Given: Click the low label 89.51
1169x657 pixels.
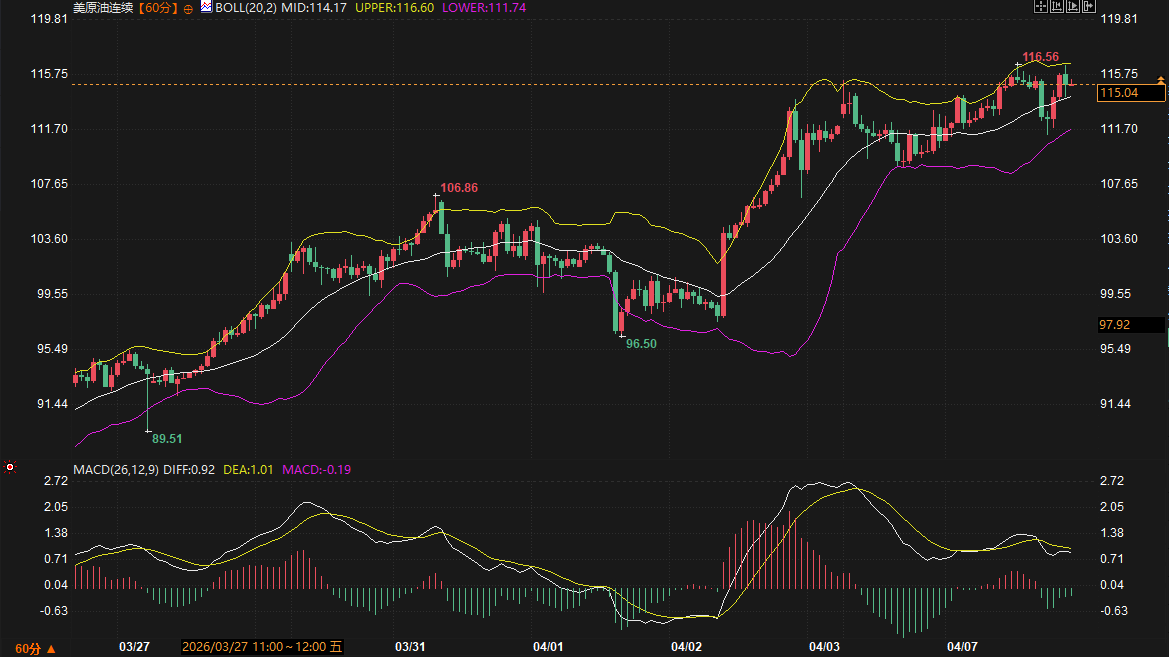Looking at the screenshot, I should tap(167, 438).
